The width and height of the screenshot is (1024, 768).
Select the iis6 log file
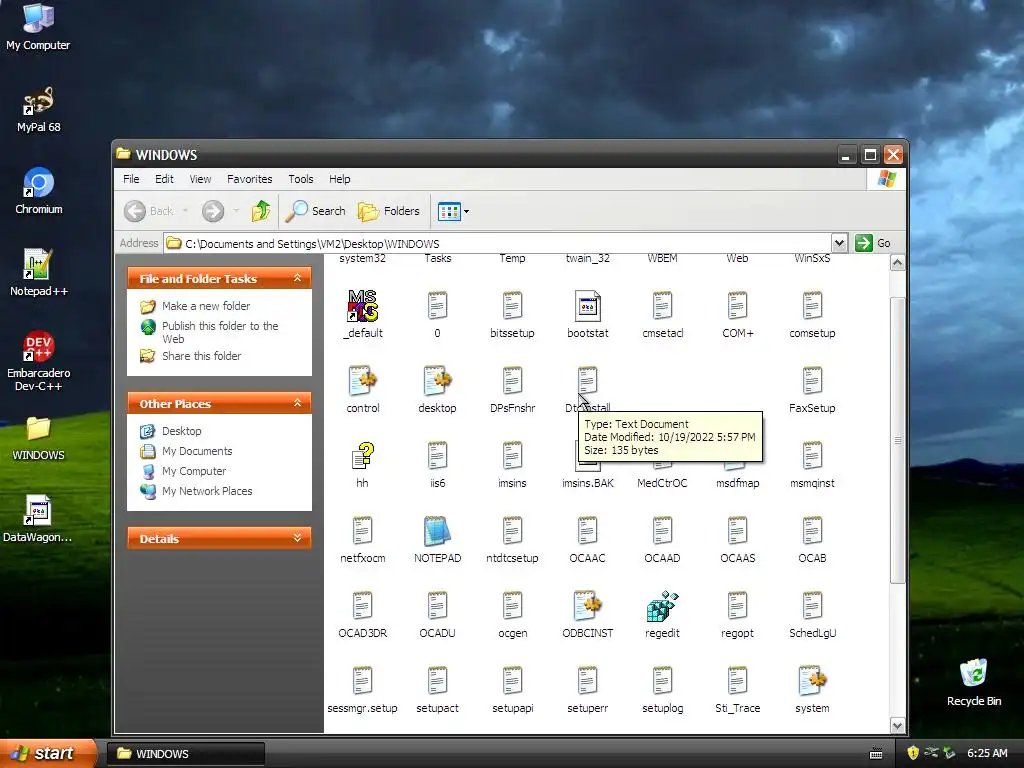437,456
